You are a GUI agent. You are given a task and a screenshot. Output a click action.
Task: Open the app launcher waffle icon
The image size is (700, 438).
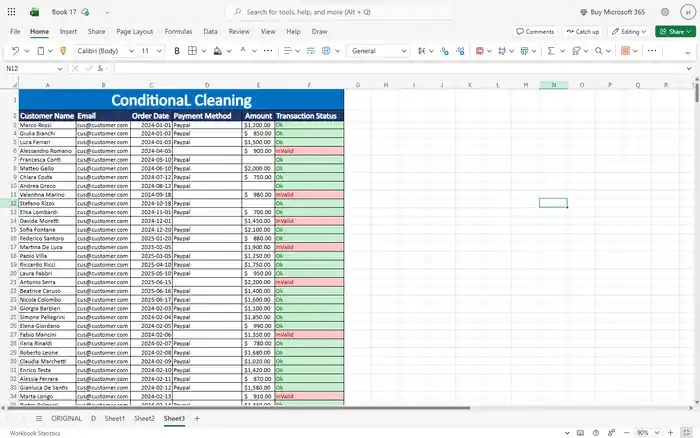[12, 12]
